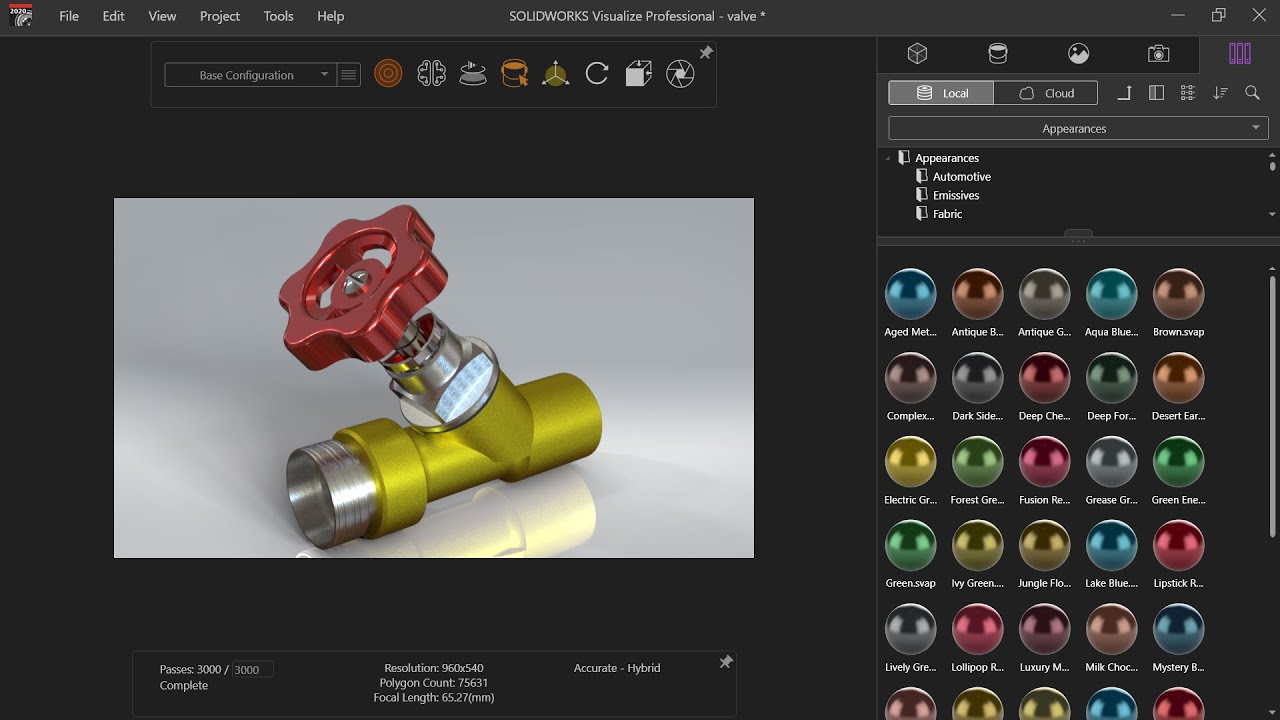The width and height of the screenshot is (1280, 720).
Task: Select the Grease Gr... appearance
Action: pyautogui.click(x=1111, y=471)
